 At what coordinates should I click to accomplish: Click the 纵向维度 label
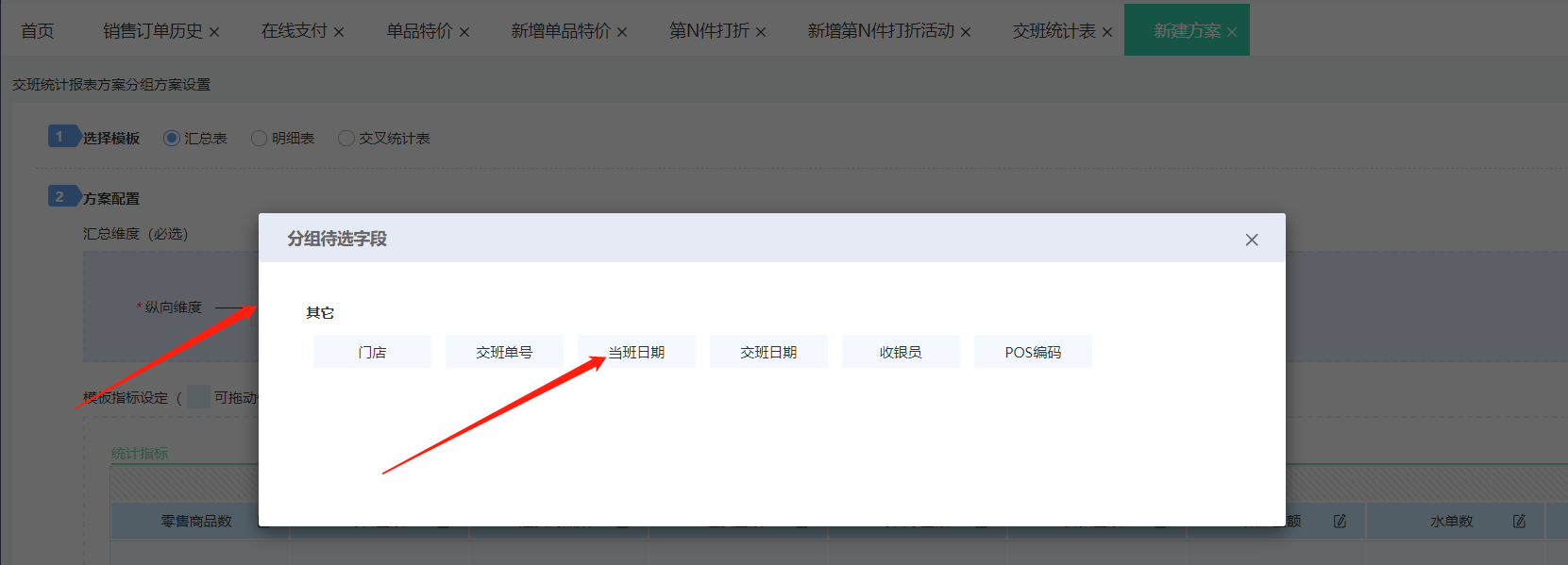[174, 307]
